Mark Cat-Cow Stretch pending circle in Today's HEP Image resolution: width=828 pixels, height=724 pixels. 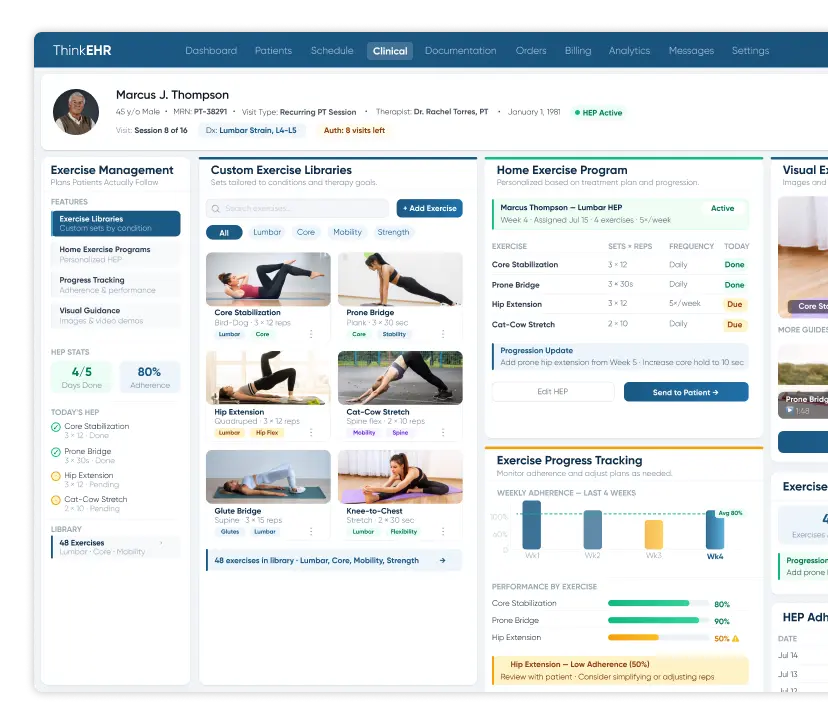click(x=55, y=500)
